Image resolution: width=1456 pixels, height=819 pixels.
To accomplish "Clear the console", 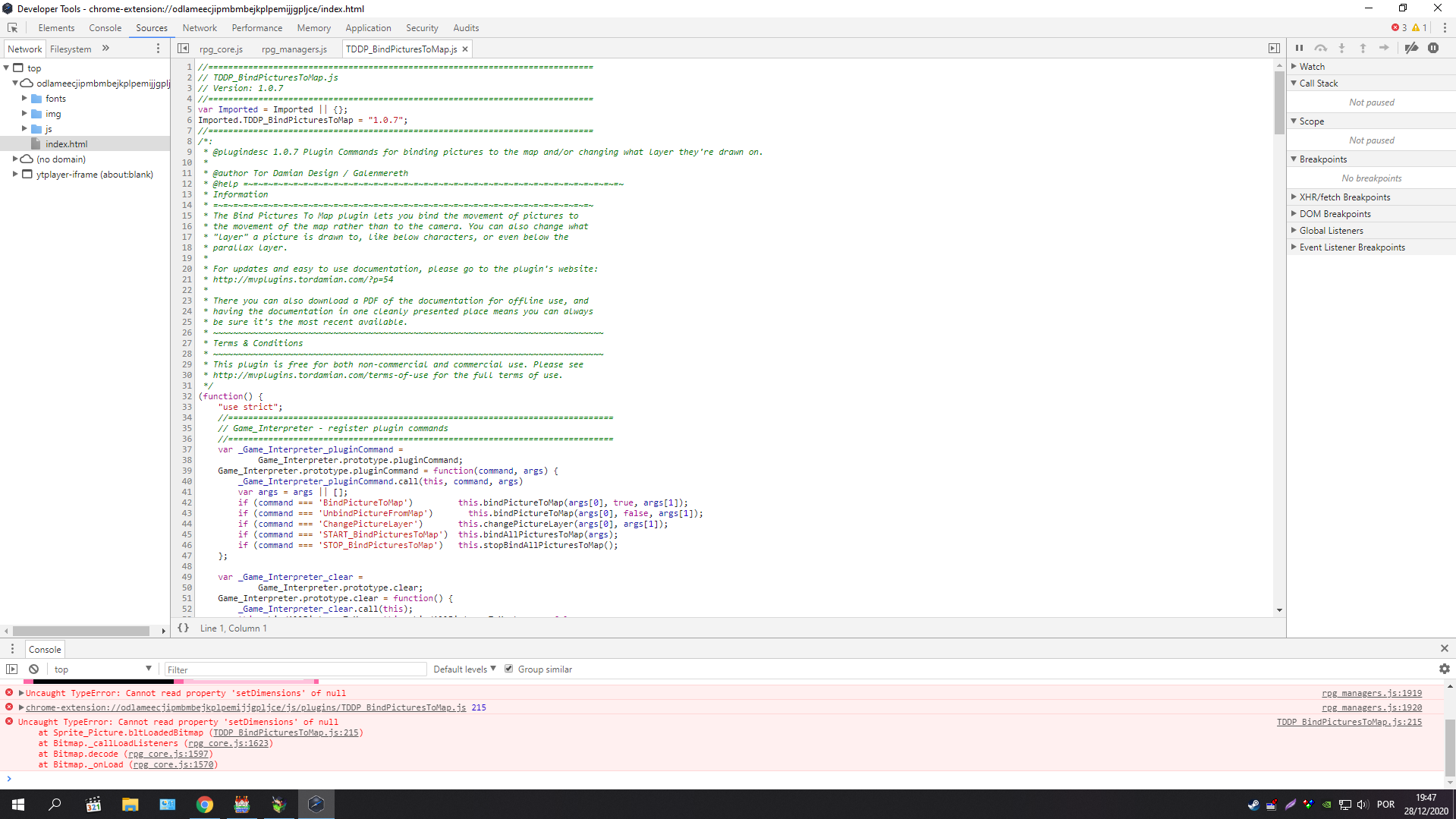I will point(34,669).
